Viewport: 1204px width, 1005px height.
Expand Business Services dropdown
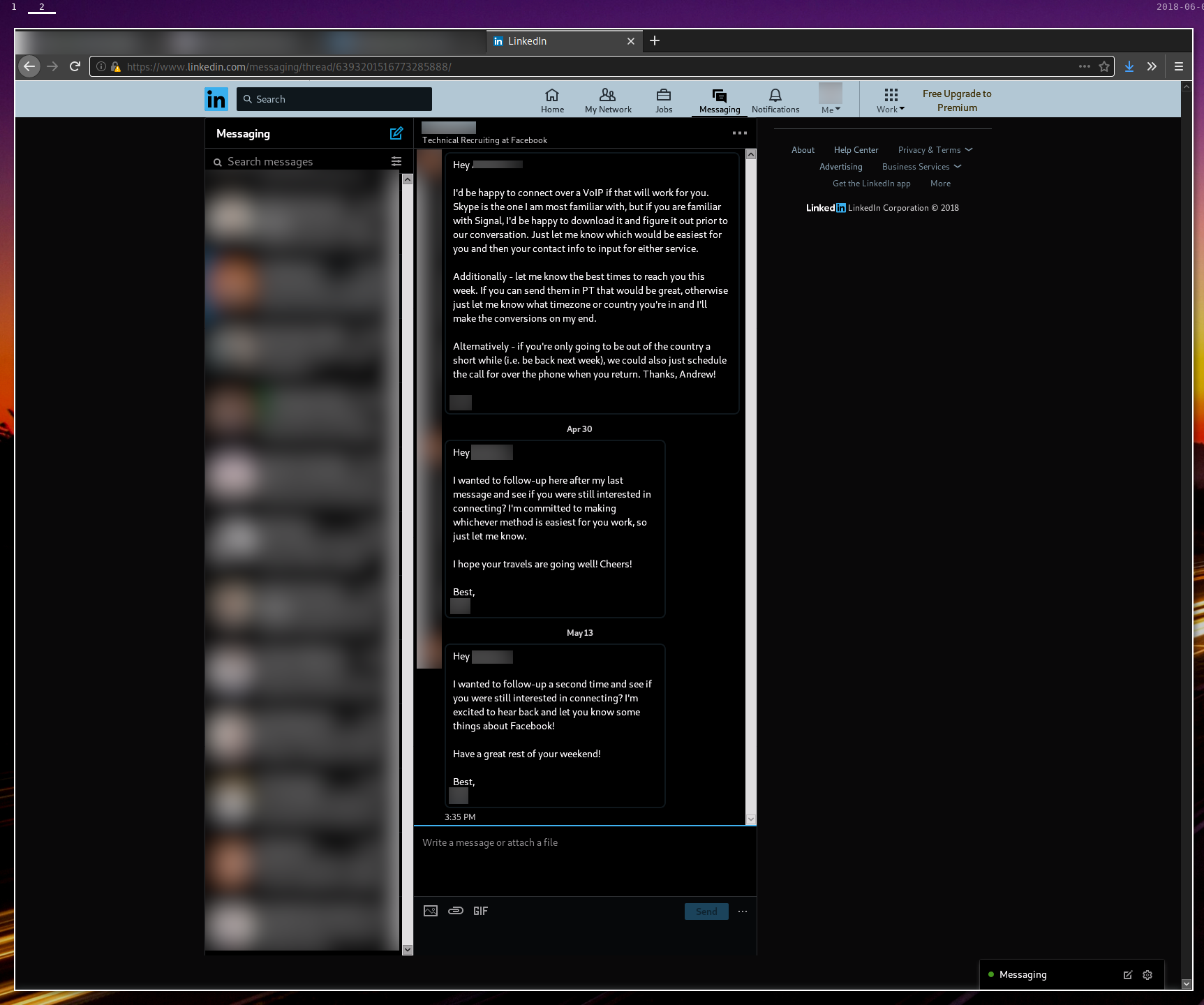pyautogui.click(x=921, y=167)
